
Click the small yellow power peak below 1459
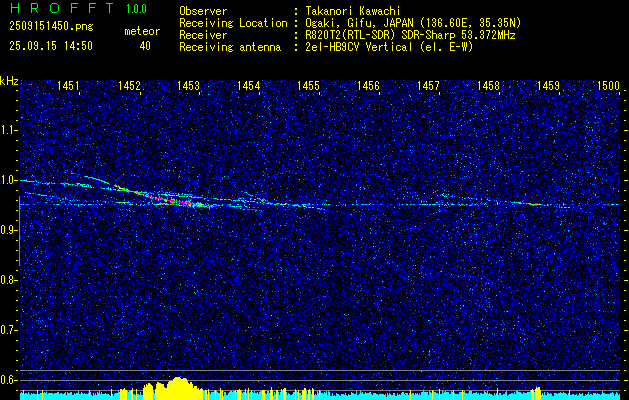(536, 393)
